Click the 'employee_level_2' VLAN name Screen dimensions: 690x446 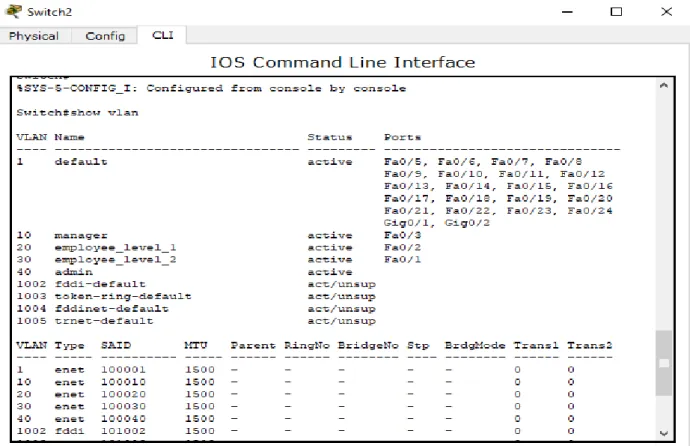(x=115, y=260)
